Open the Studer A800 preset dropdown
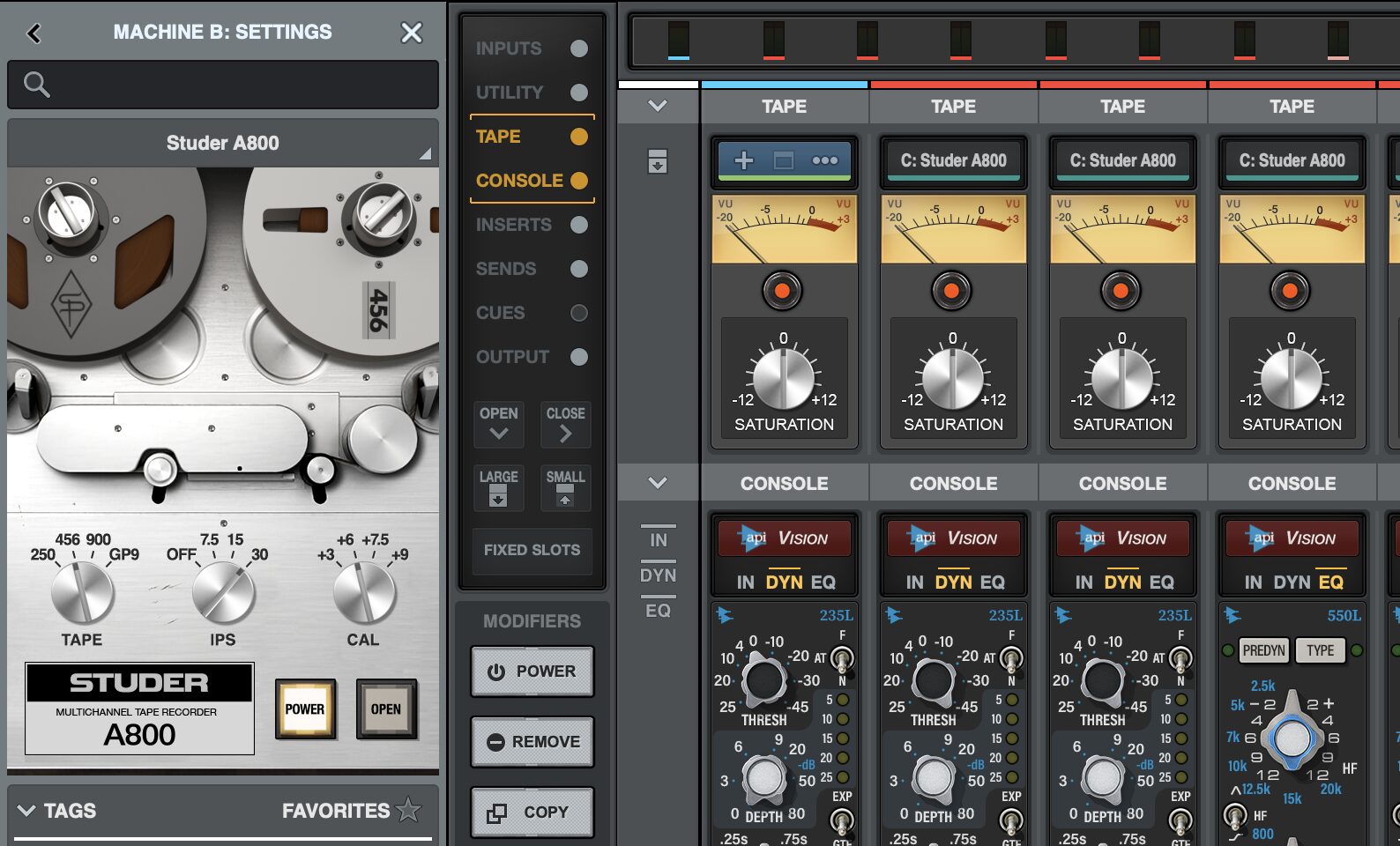Image resolution: width=1400 pixels, height=846 pixels. 223,143
